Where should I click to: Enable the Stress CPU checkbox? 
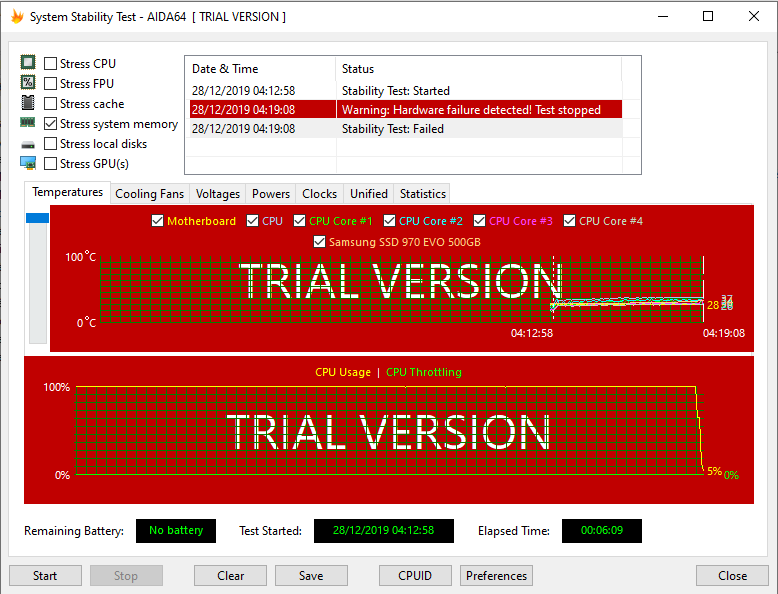(x=50, y=64)
